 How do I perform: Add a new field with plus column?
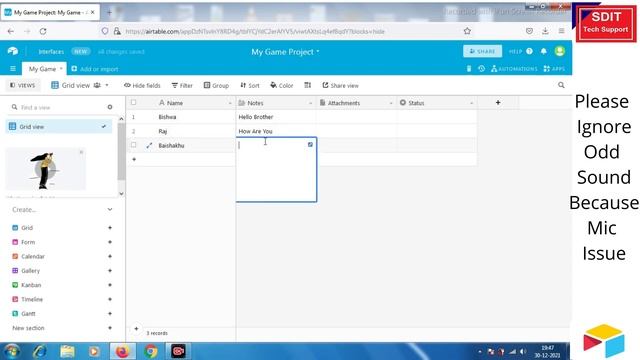[x=498, y=102]
